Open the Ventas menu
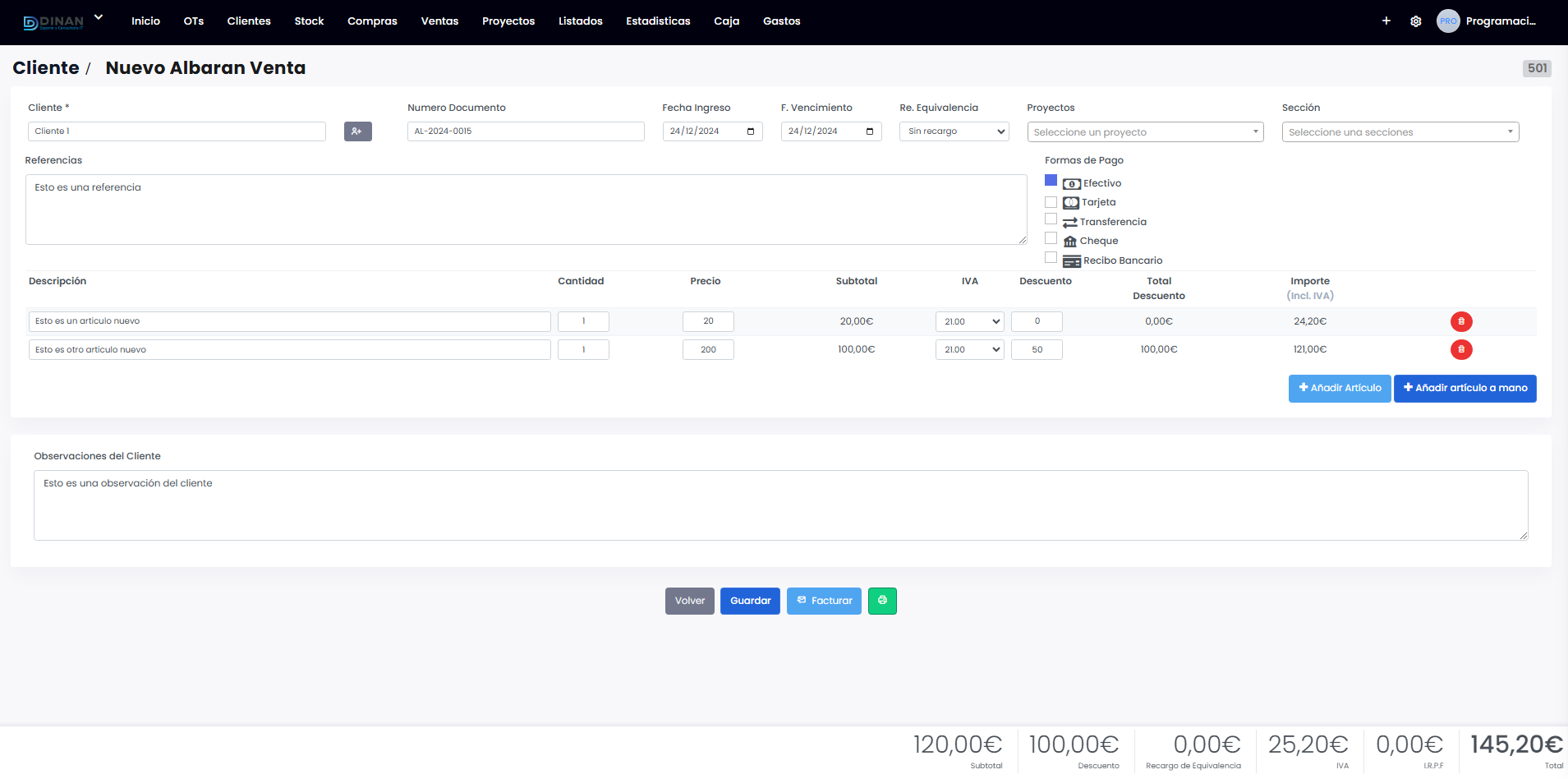Screen dimensions: 1568x779 click(439, 21)
